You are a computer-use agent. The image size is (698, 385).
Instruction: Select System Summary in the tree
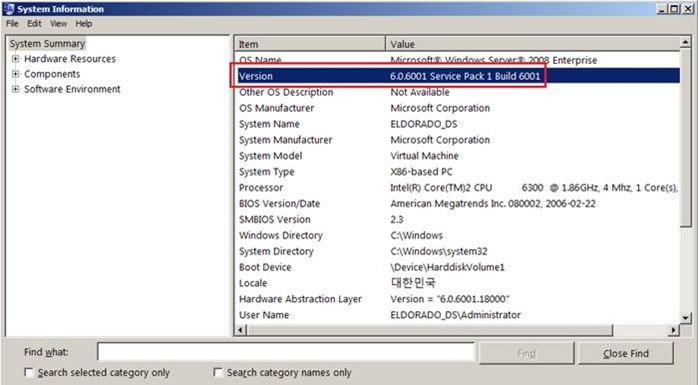click(47, 44)
